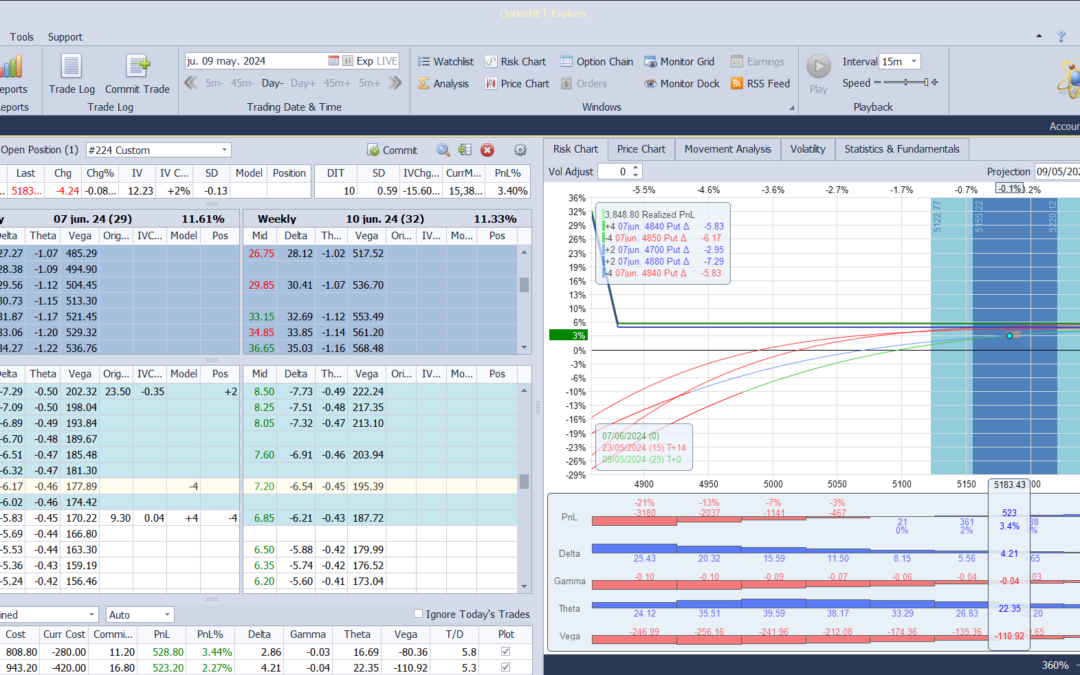Open the Monitor Dock window
The image size is (1080, 675).
682,83
